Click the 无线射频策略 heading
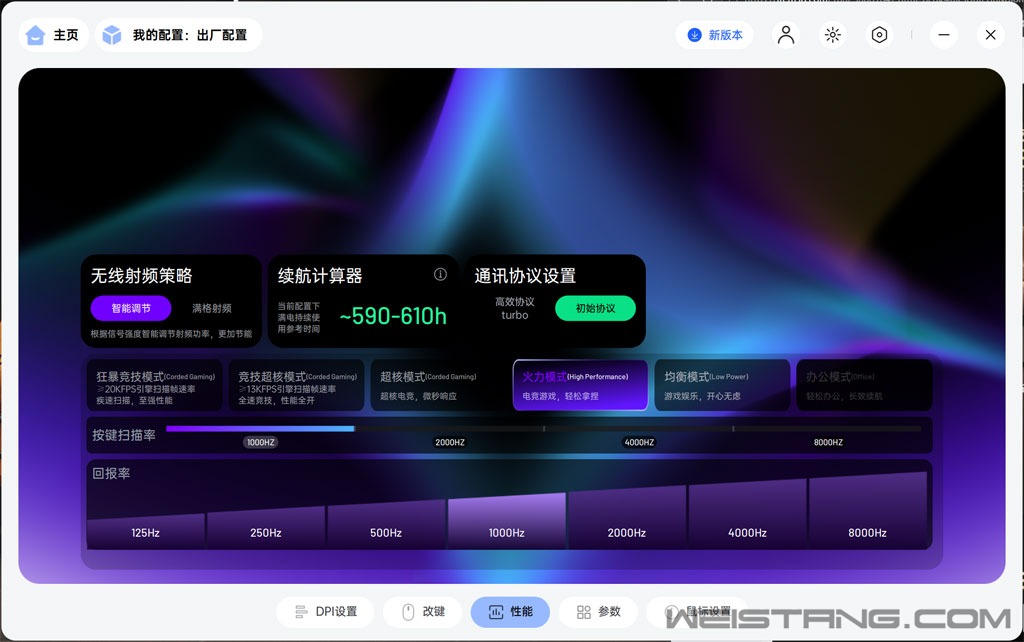Screen dimensions: 1024x642 [x=142, y=276]
